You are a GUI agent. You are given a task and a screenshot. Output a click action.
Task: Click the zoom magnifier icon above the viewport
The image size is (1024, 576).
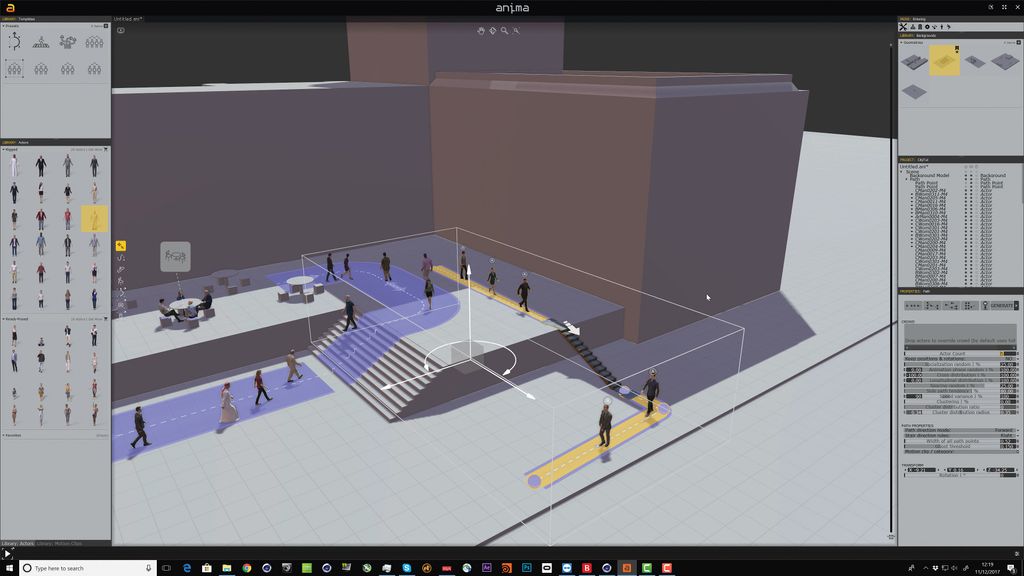(x=504, y=31)
